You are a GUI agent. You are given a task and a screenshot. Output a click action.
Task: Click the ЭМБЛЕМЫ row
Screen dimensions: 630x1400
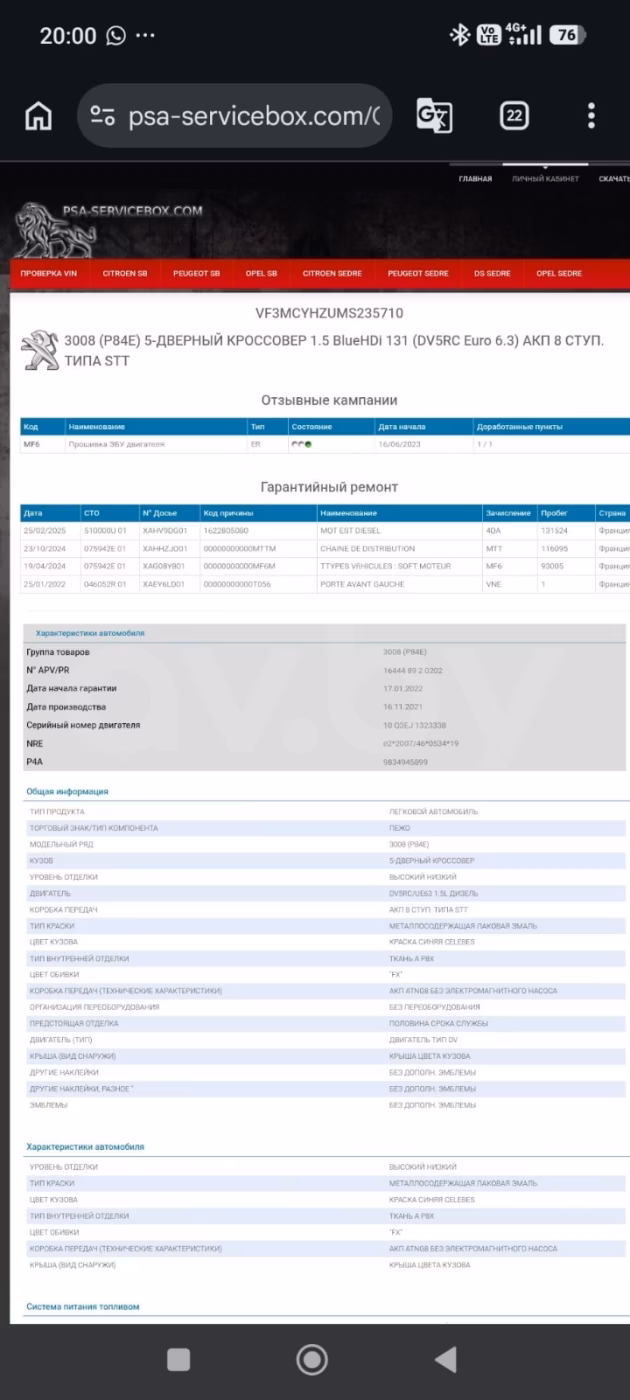(x=325, y=1105)
